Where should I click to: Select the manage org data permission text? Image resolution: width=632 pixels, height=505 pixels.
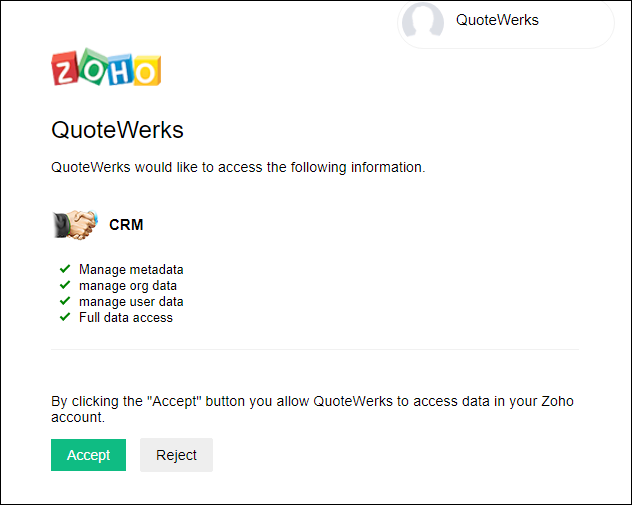point(128,285)
